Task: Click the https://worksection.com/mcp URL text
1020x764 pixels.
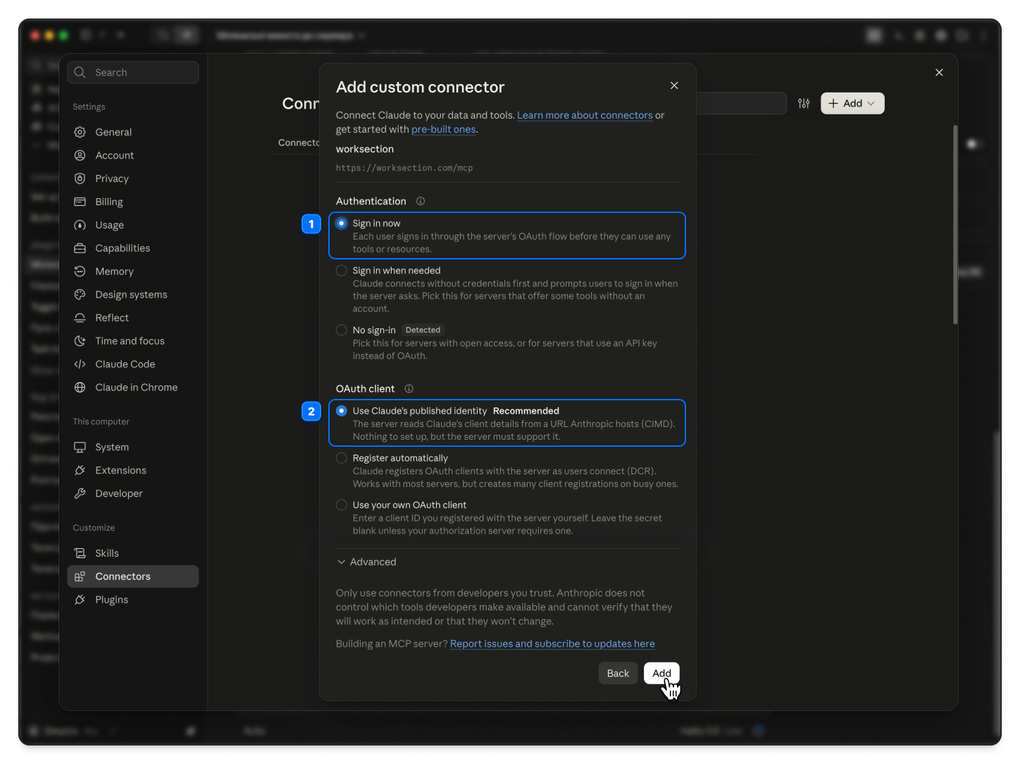Action: [x=404, y=168]
